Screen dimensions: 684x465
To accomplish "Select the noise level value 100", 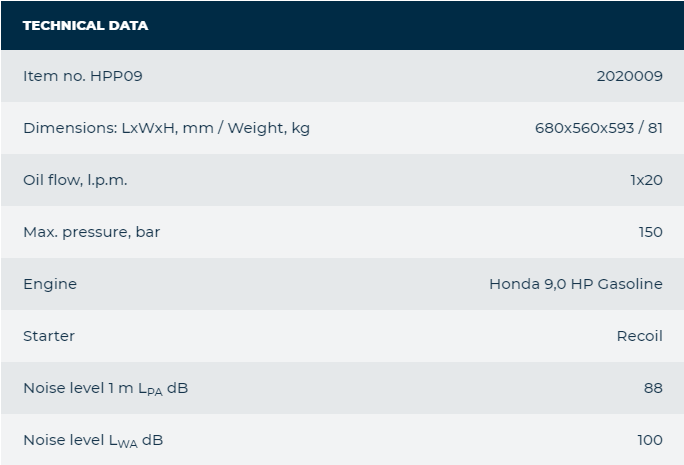I will click(x=649, y=440).
